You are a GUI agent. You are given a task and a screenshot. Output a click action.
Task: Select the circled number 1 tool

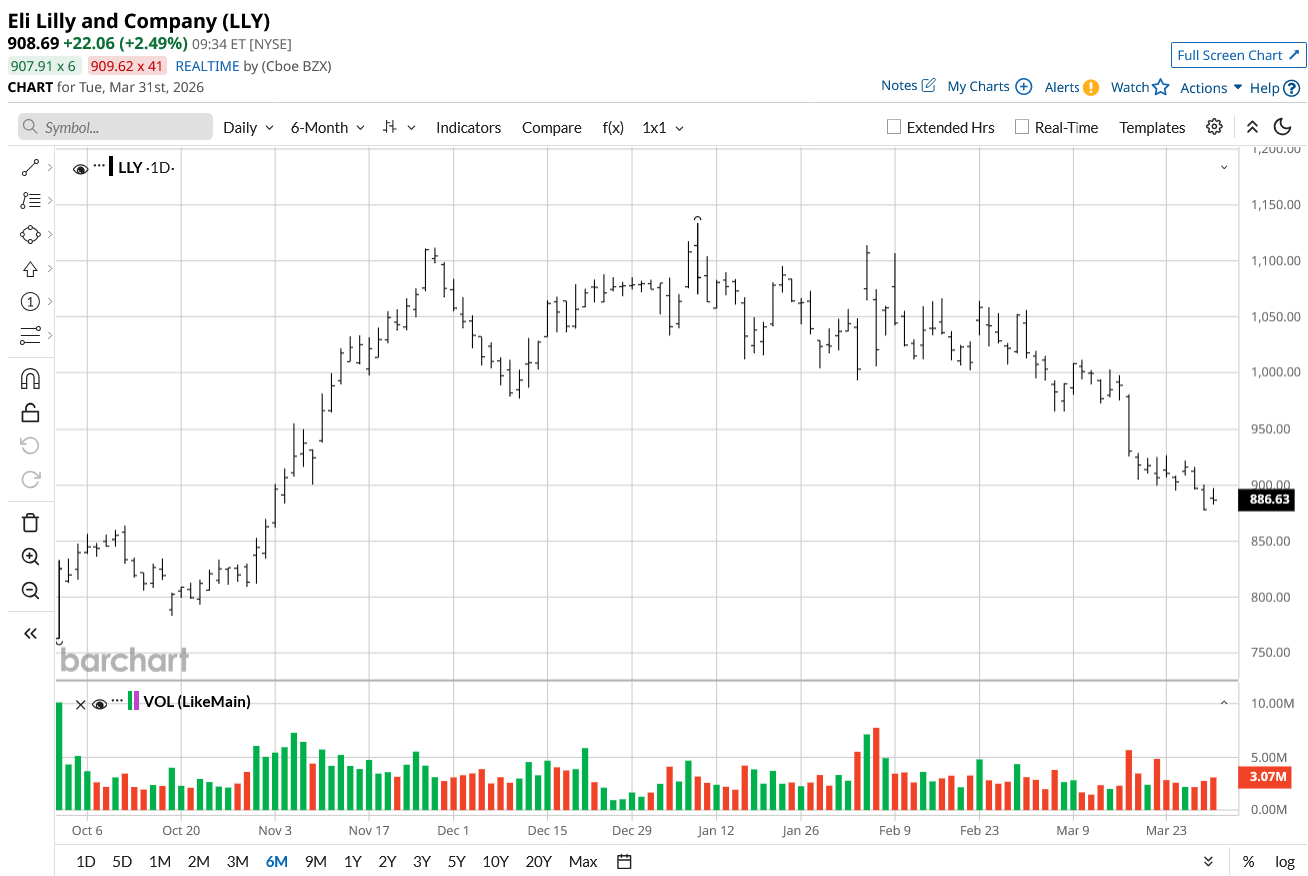[30, 301]
